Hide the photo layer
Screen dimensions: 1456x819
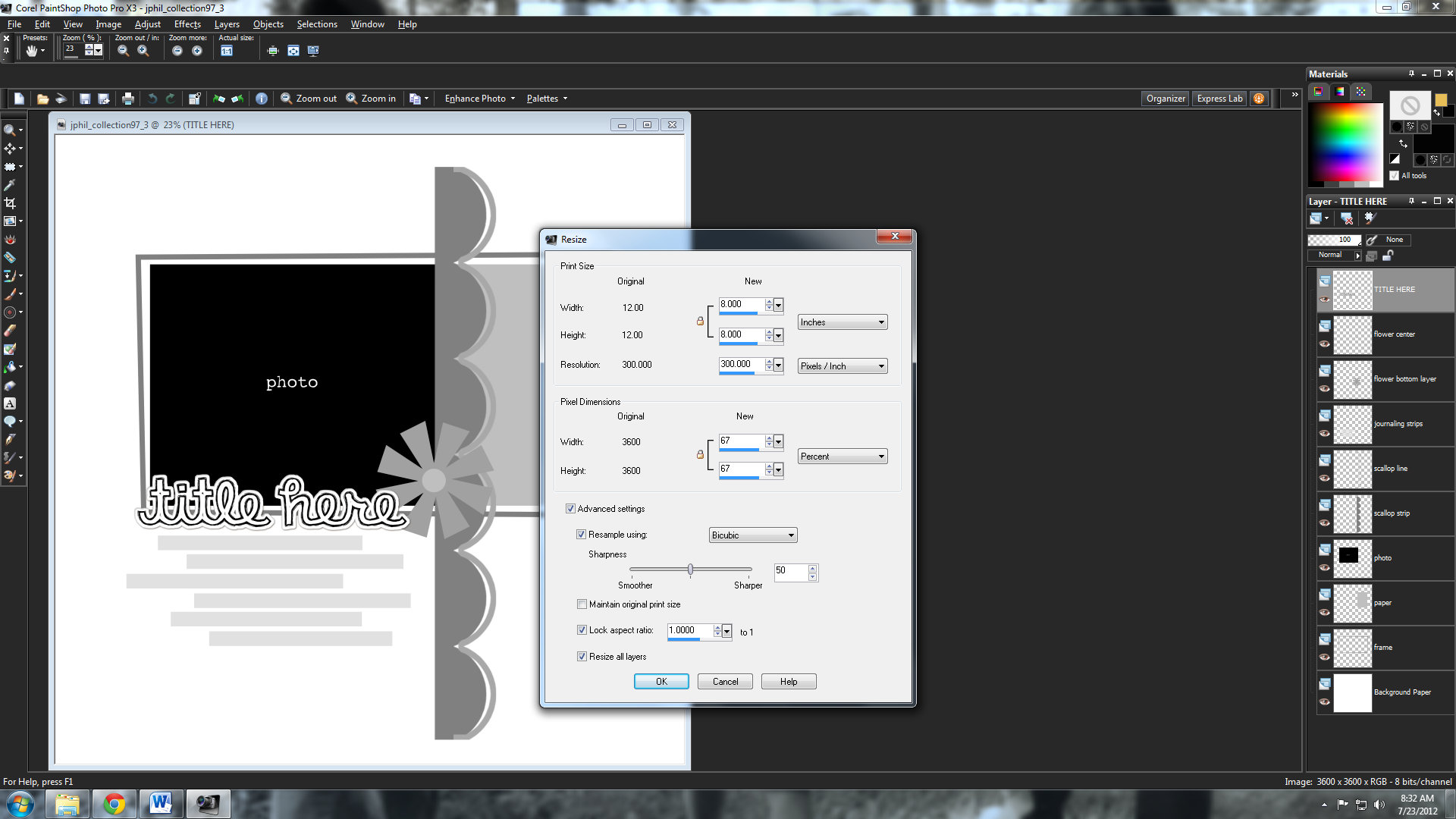coord(1325,568)
